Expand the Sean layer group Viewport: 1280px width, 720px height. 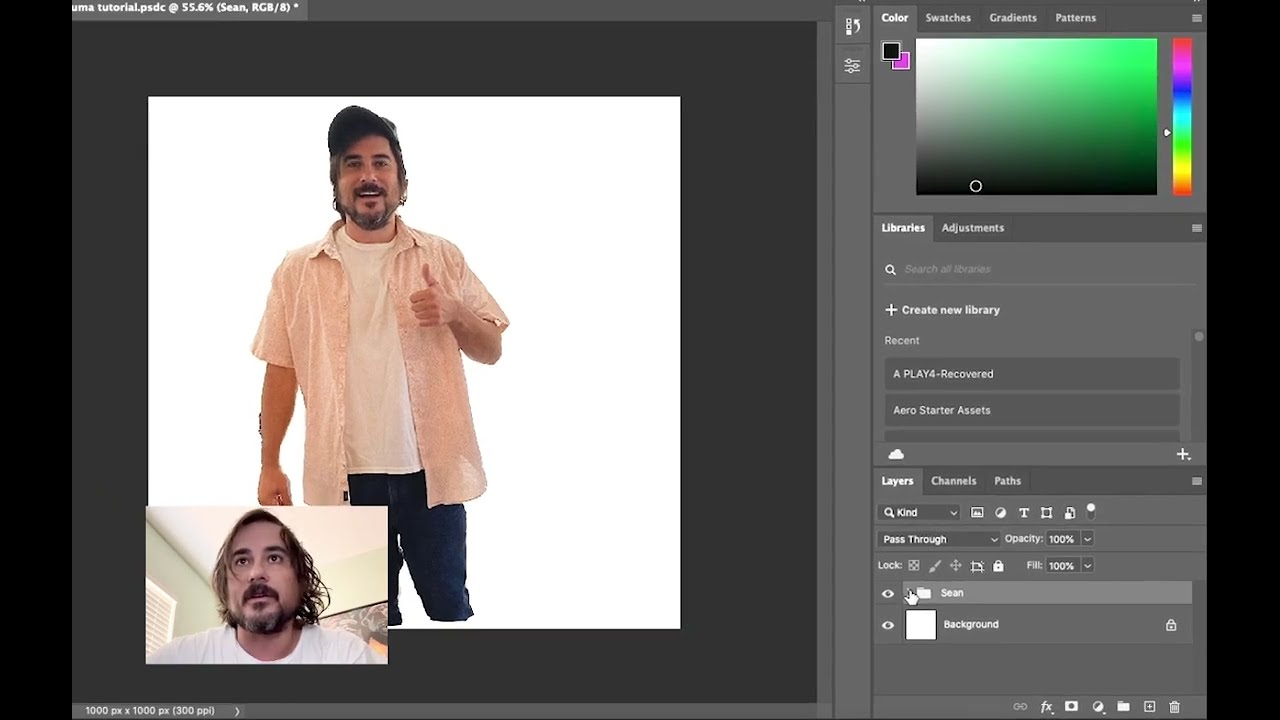908,593
